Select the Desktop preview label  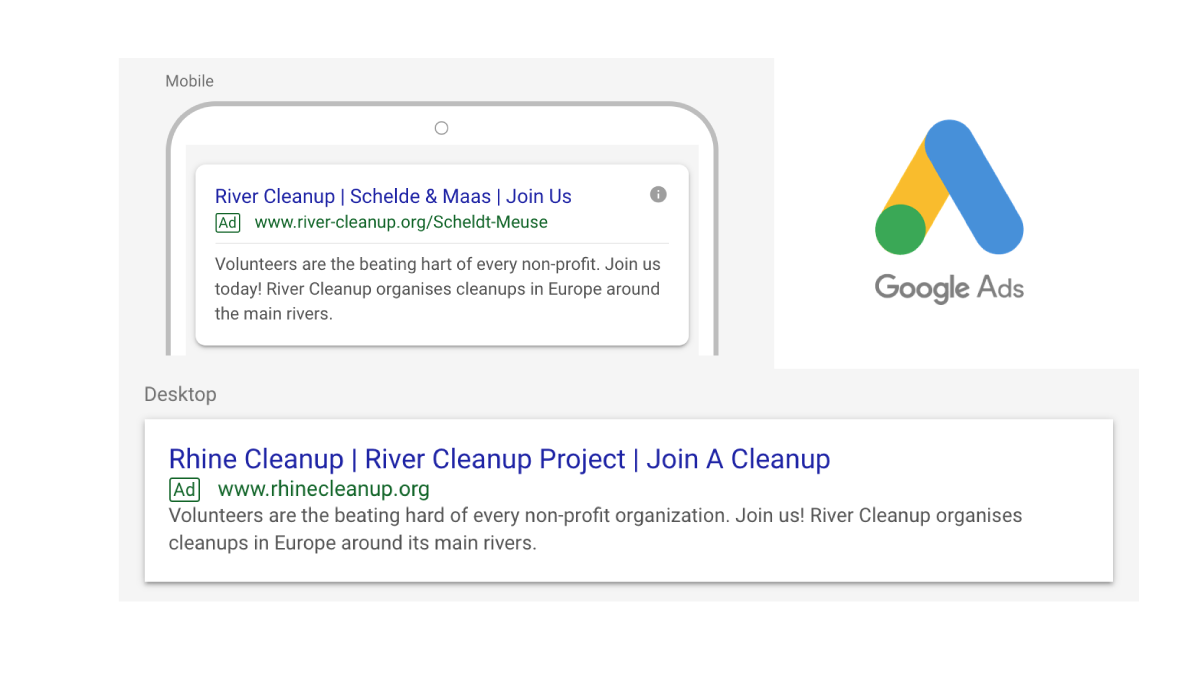pos(180,394)
